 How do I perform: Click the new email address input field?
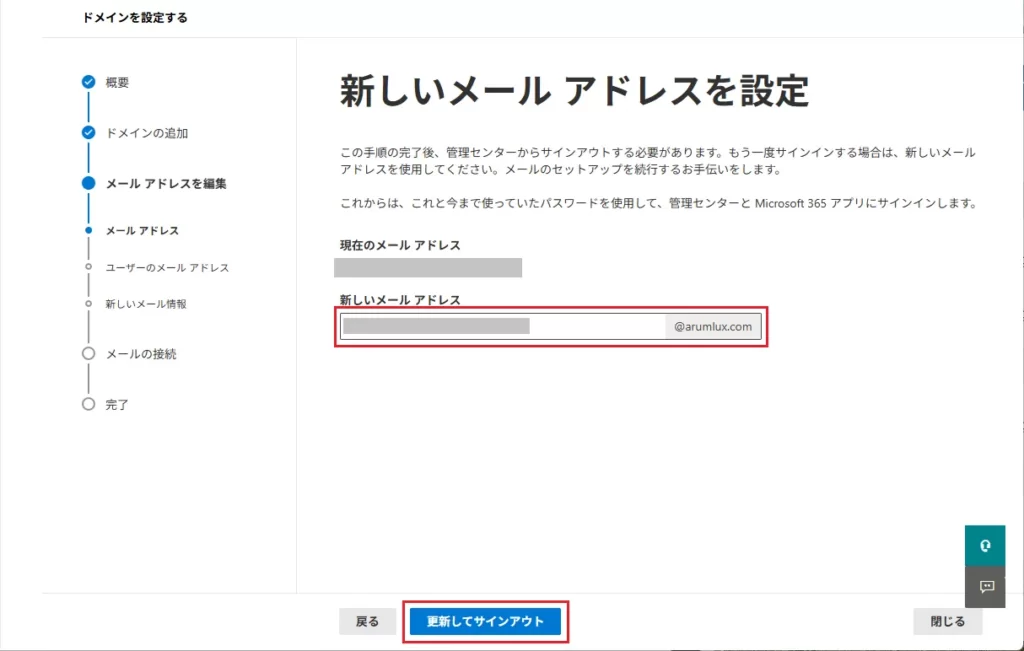click(x=500, y=326)
